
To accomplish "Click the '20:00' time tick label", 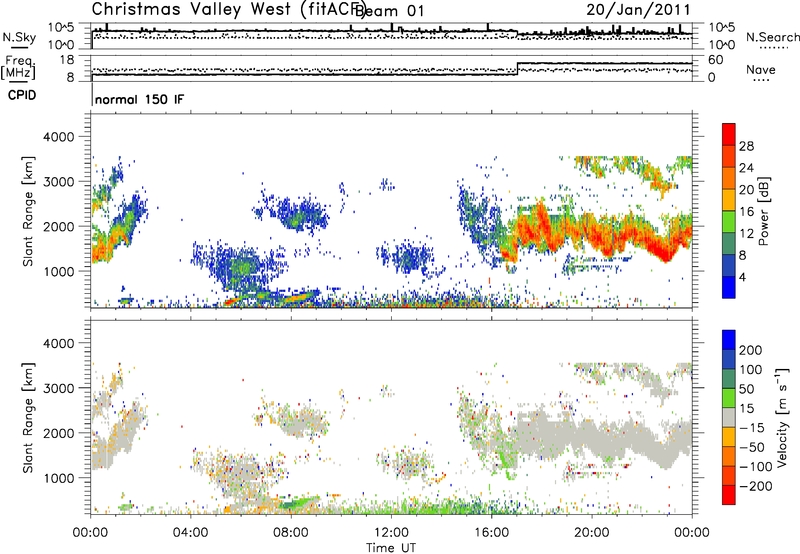I will coord(592,533).
